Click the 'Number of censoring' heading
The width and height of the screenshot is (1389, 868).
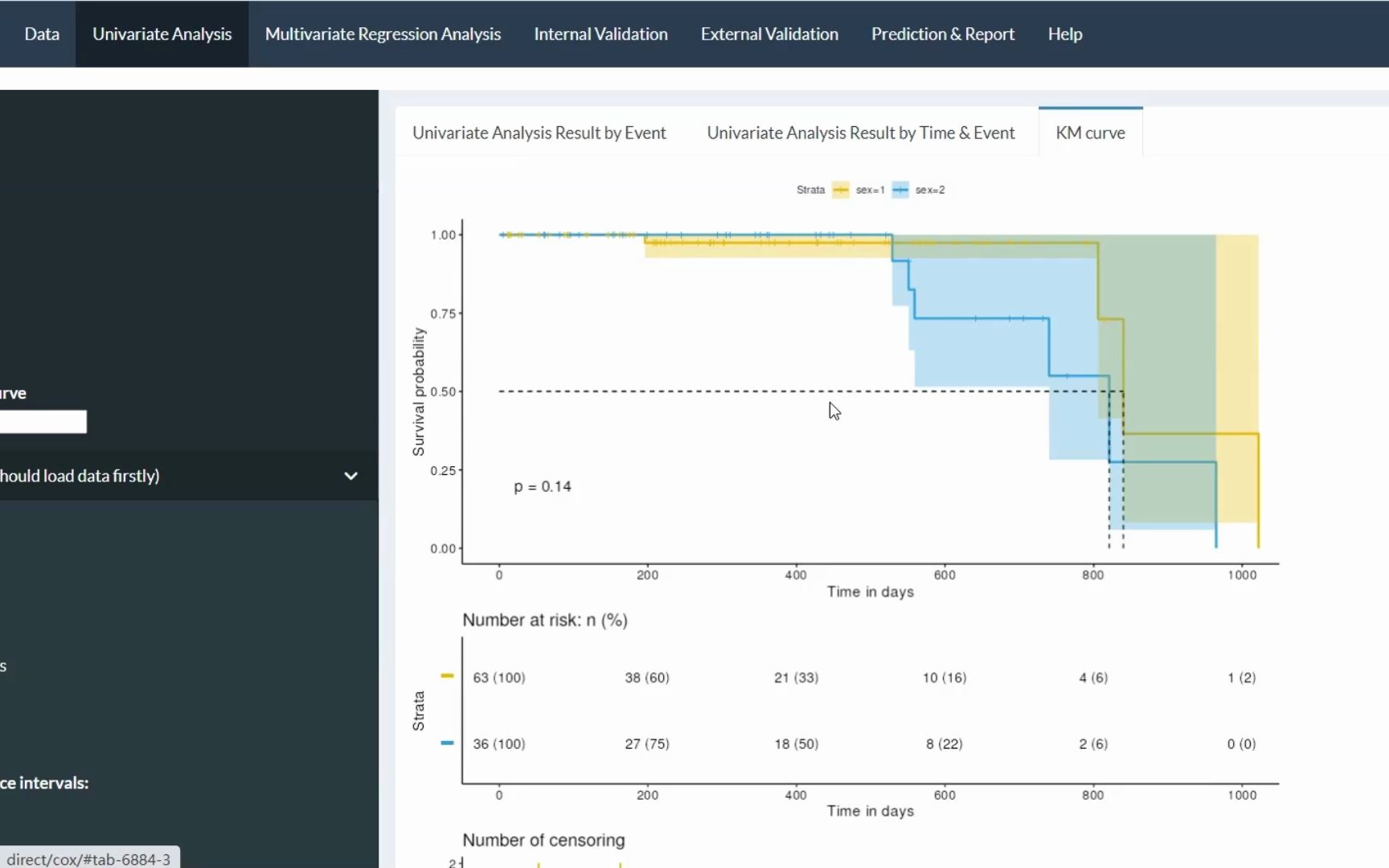coord(543,840)
